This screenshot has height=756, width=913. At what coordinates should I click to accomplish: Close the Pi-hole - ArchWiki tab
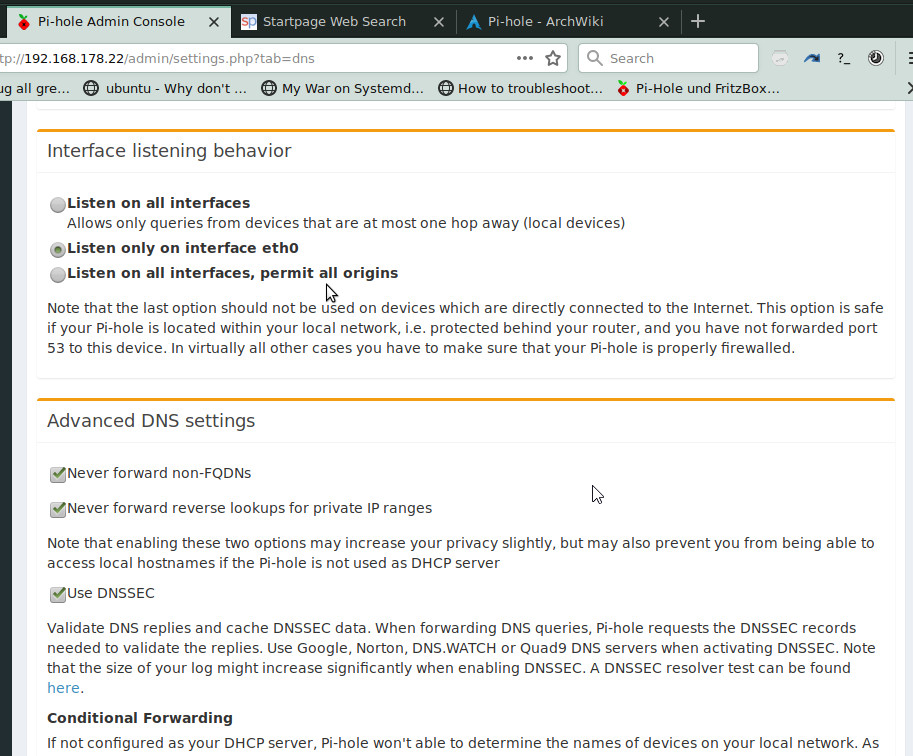point(663,22)
